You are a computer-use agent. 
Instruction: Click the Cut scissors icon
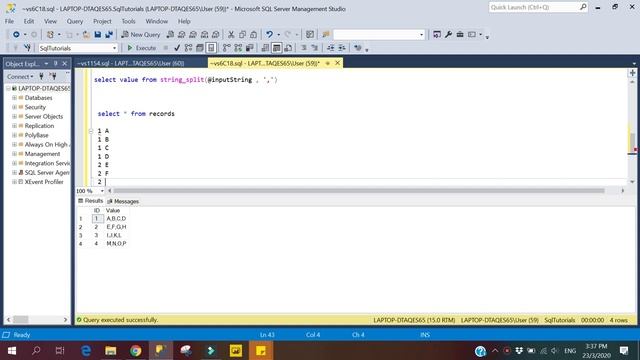click(x=231, y=35)
